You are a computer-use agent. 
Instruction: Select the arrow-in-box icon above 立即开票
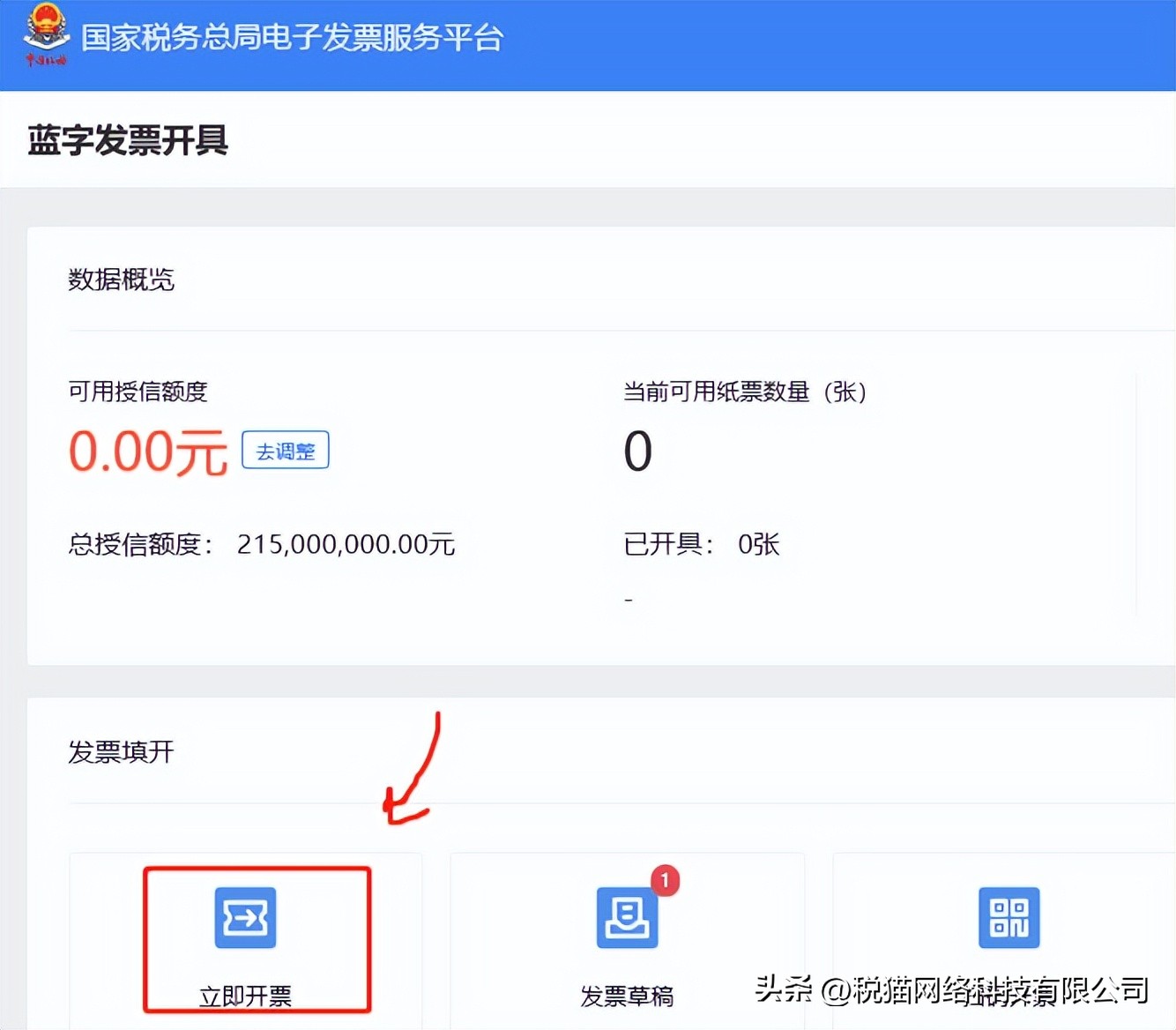click(244, 917)
